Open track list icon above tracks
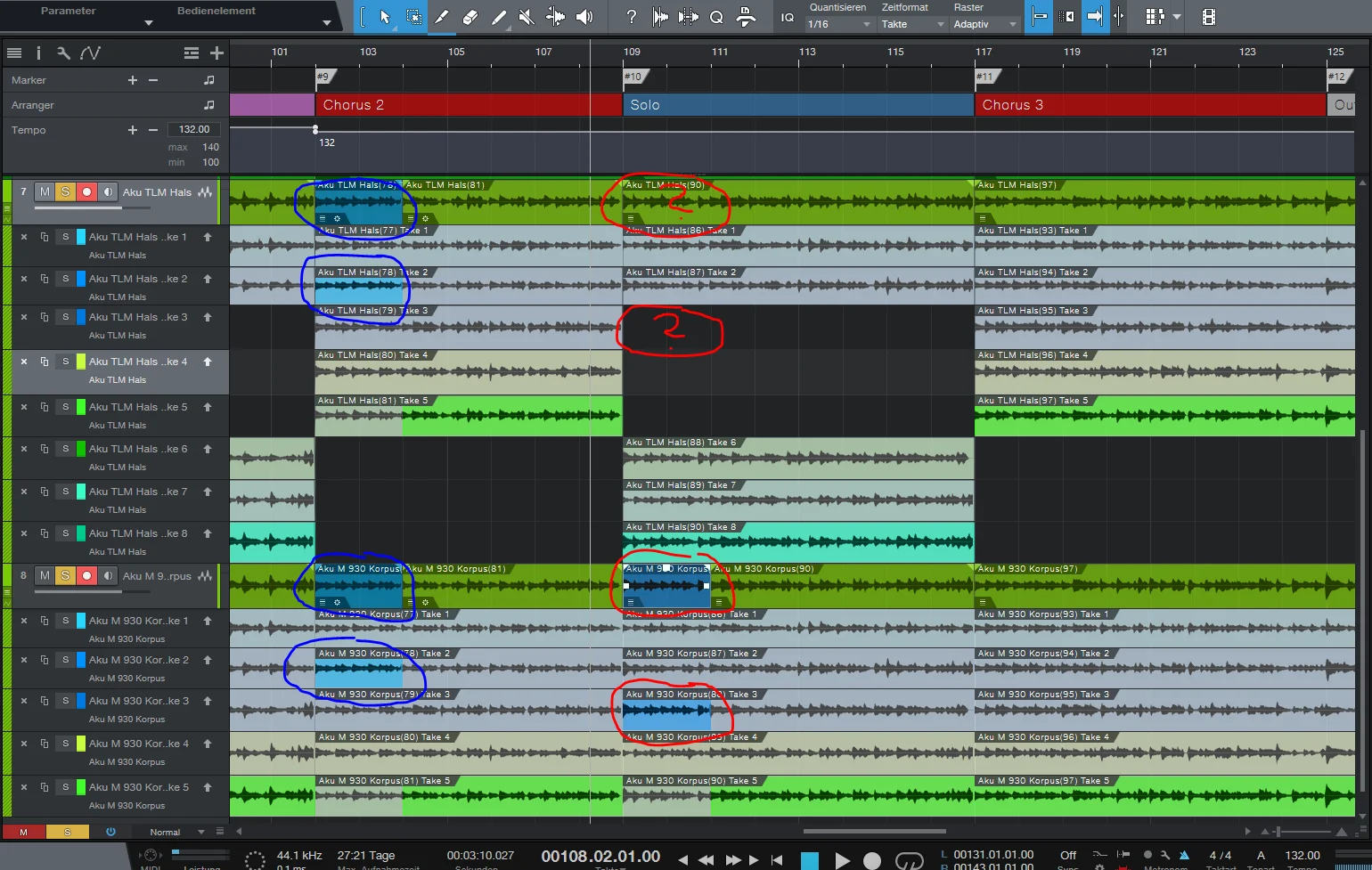Screen dimensions: 1372x870 (x=13, y=53)
